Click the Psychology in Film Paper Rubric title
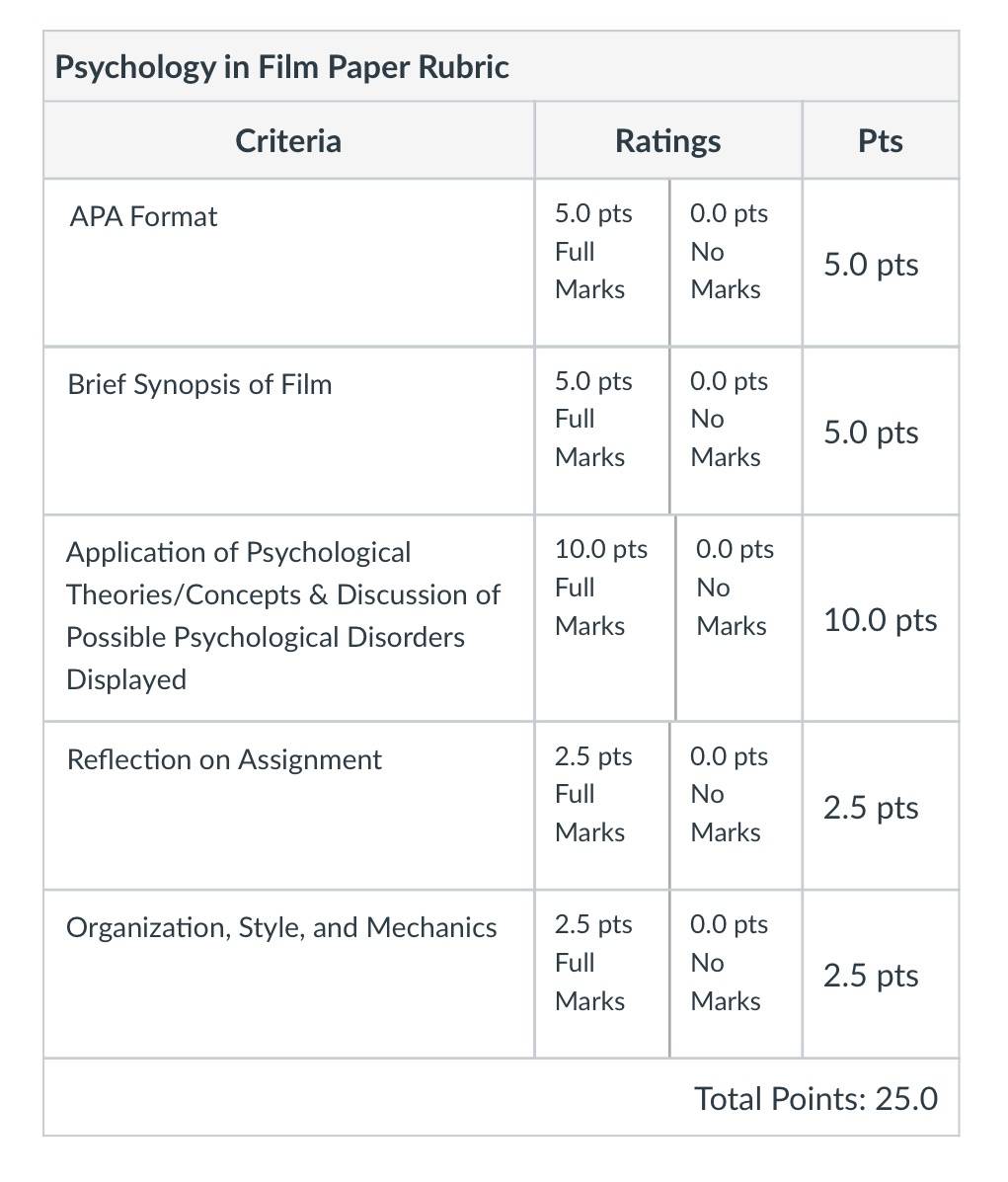Image resolution: width=1008 pixels, height=1182 pixels. click(x=282, y=67)
